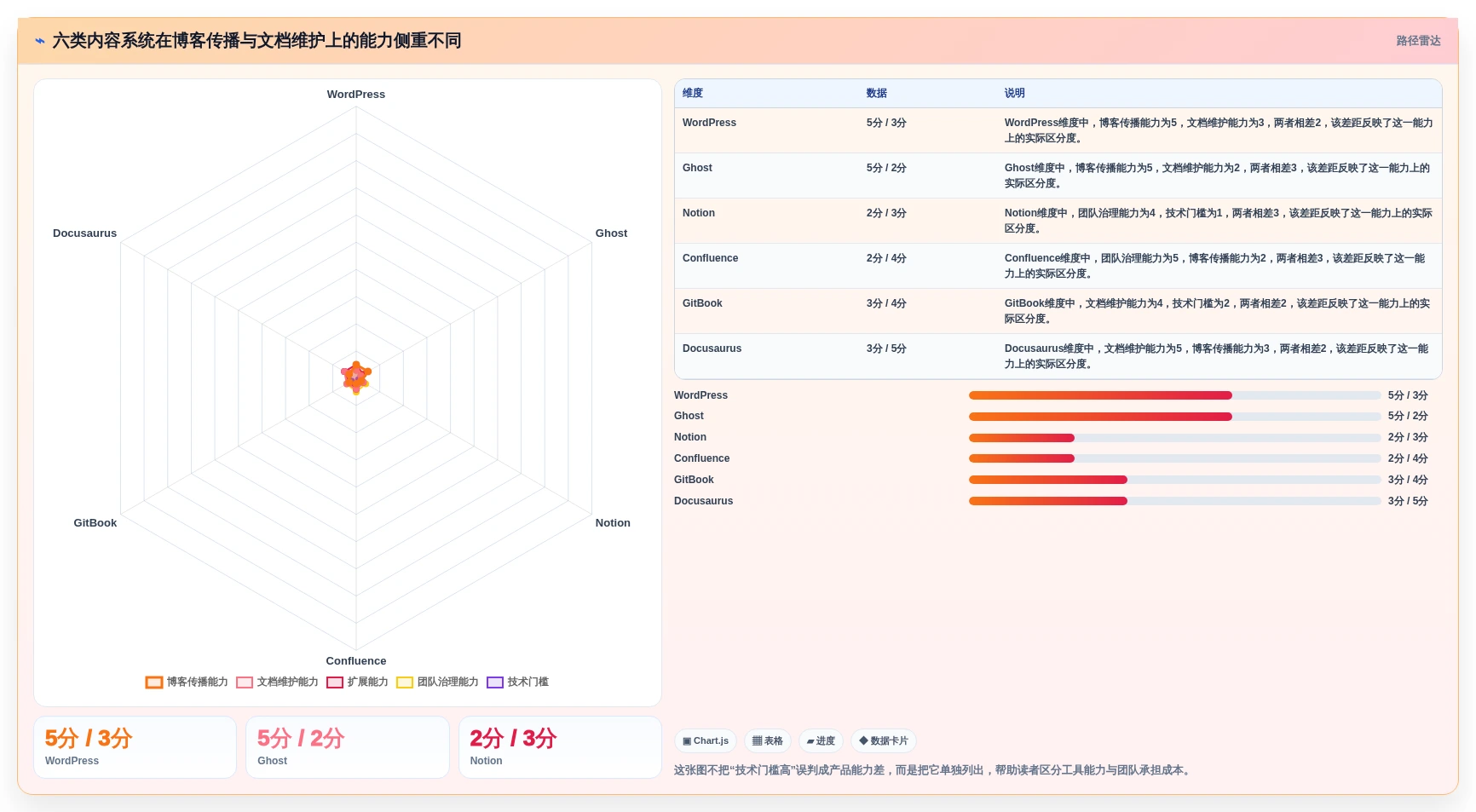The height and width of the screenshot is (812, 1476).
Task: Select the GitBook table row name
Action: click(x=702, y=303)
